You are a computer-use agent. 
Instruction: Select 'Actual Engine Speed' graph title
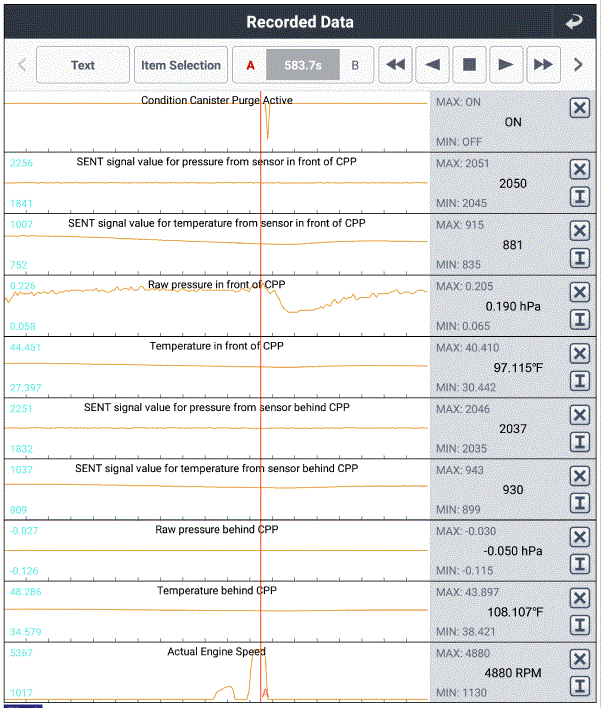tap(216, 652)
